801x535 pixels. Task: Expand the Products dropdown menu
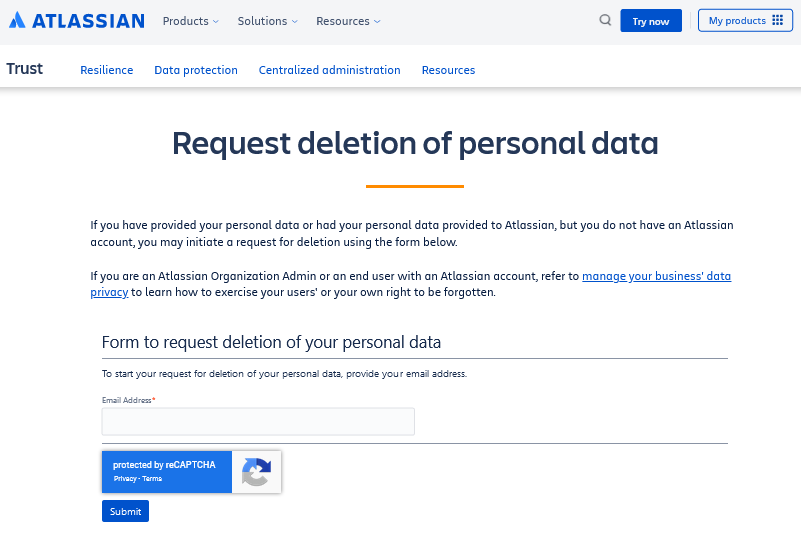pyautogui.click(x=190, y=21)
